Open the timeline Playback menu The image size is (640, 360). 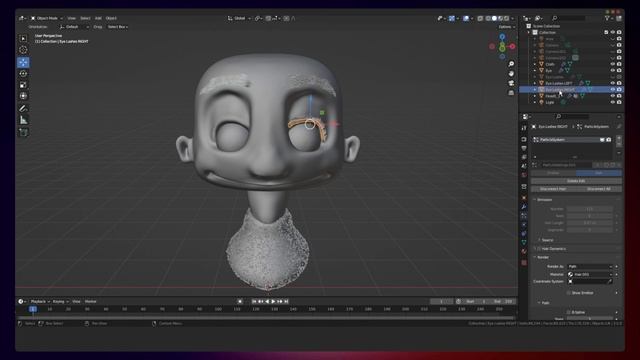coord(40,301)
